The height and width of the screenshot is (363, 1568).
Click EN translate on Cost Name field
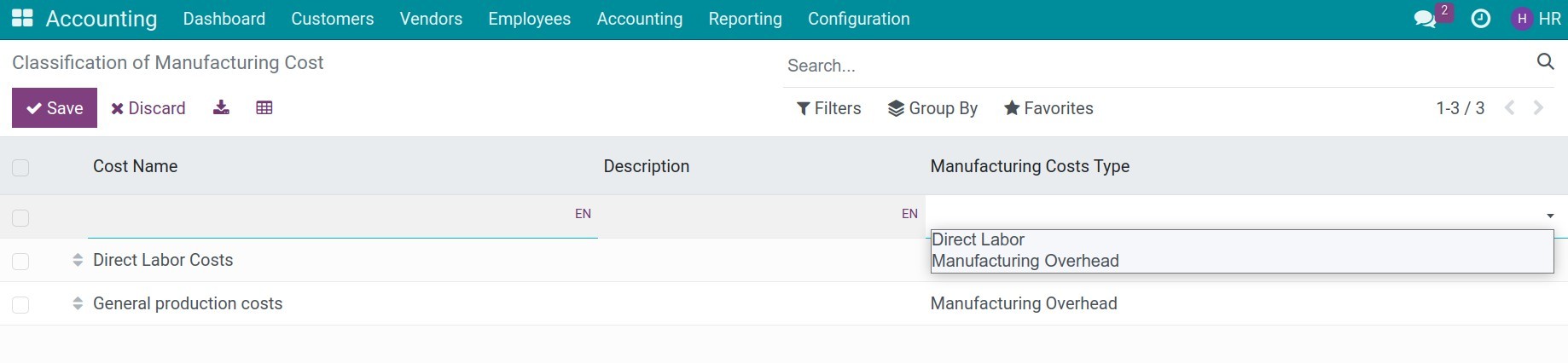coord(583,214)
